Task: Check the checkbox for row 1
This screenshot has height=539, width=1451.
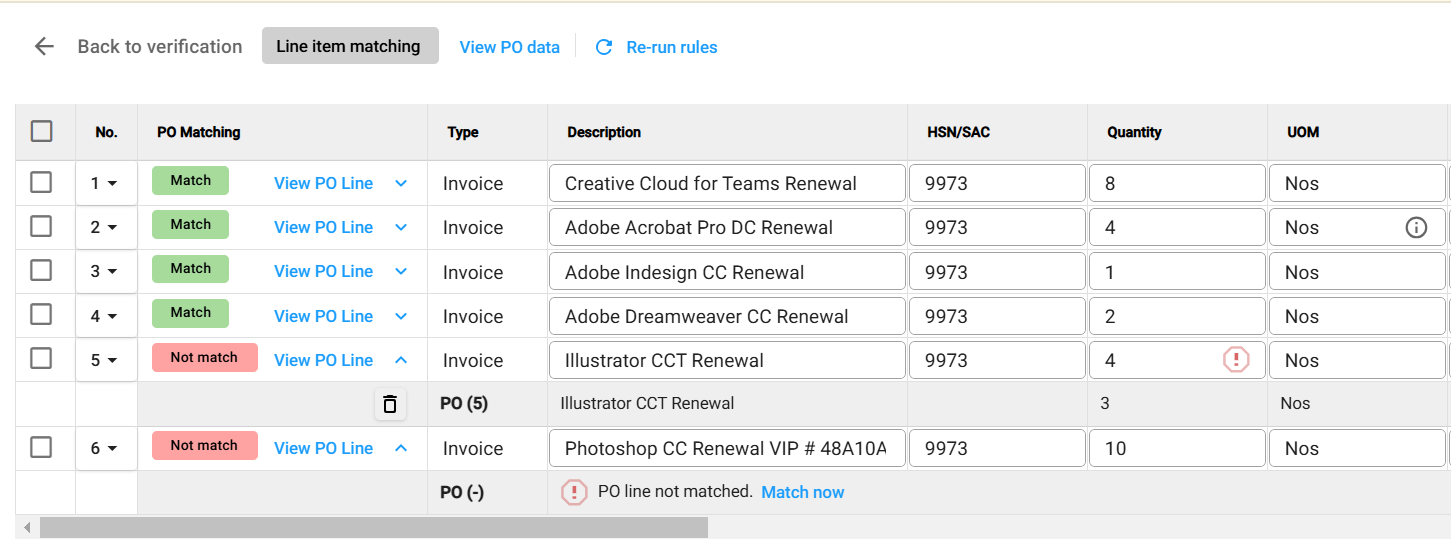Action: (x=41, y=183)
